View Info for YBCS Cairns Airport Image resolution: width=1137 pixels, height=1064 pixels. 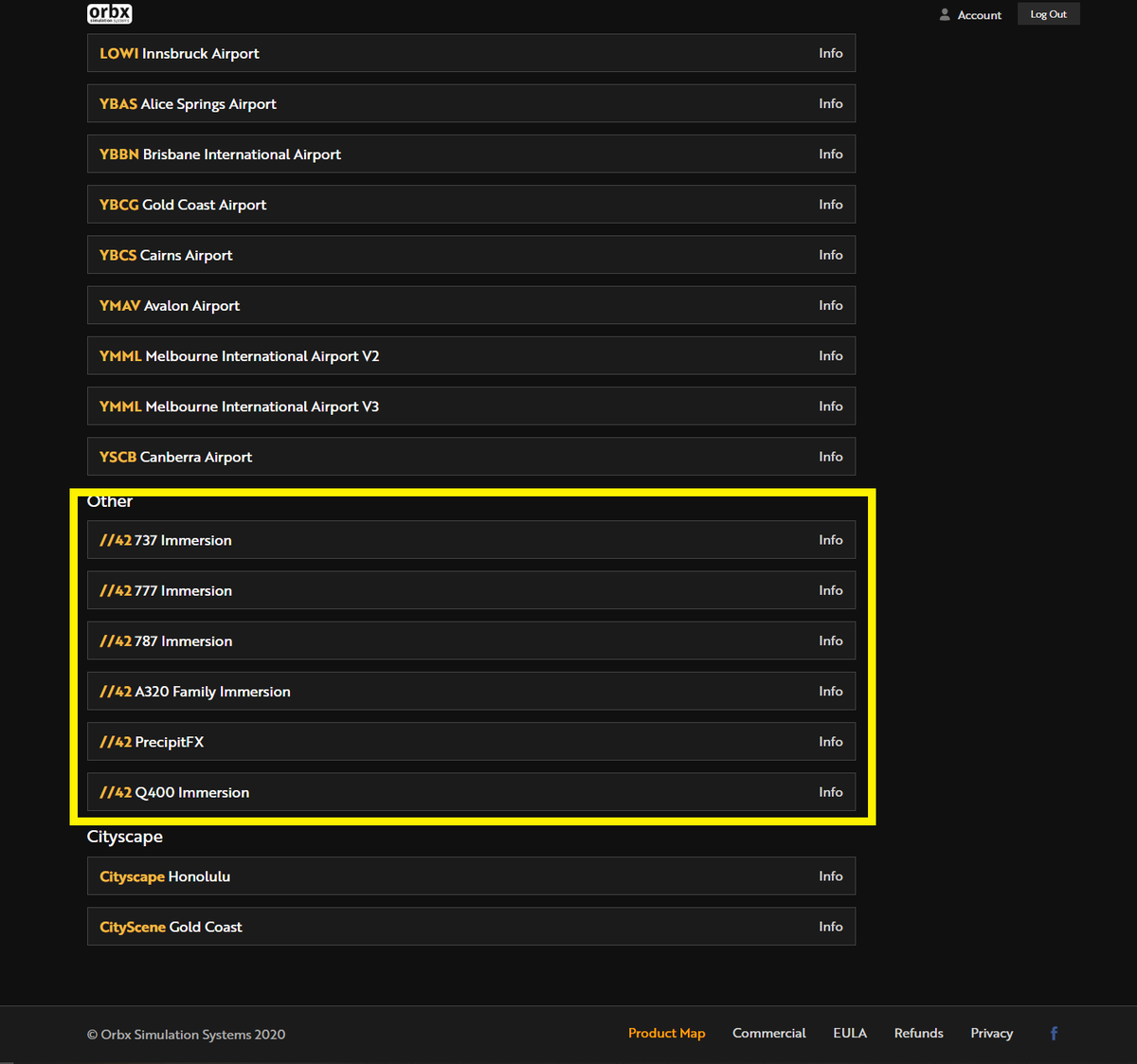(831, 255)
